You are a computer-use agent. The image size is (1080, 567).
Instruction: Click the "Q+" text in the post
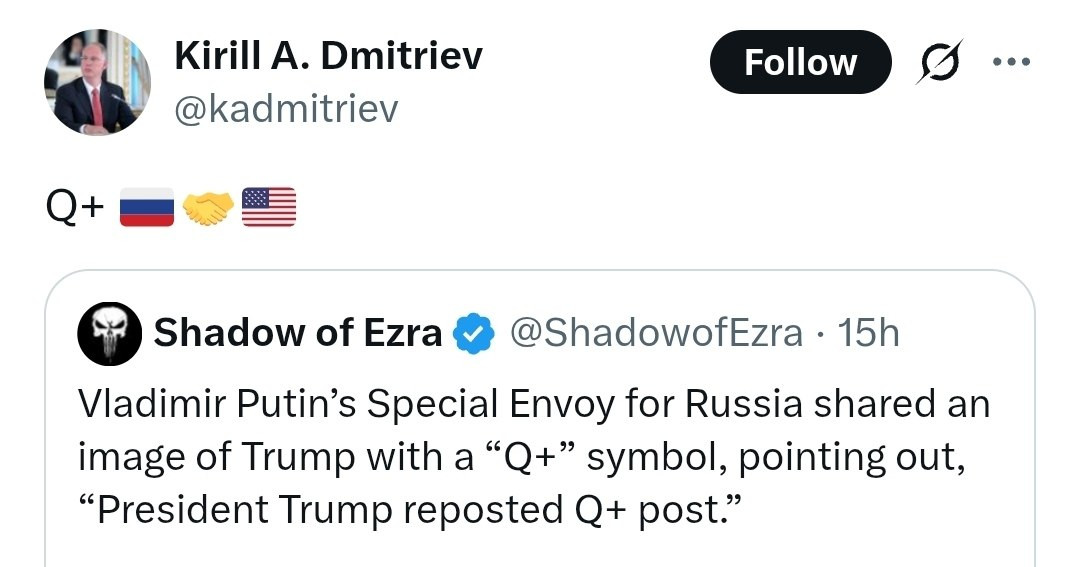pyautogui.click(x=76, y=207)
